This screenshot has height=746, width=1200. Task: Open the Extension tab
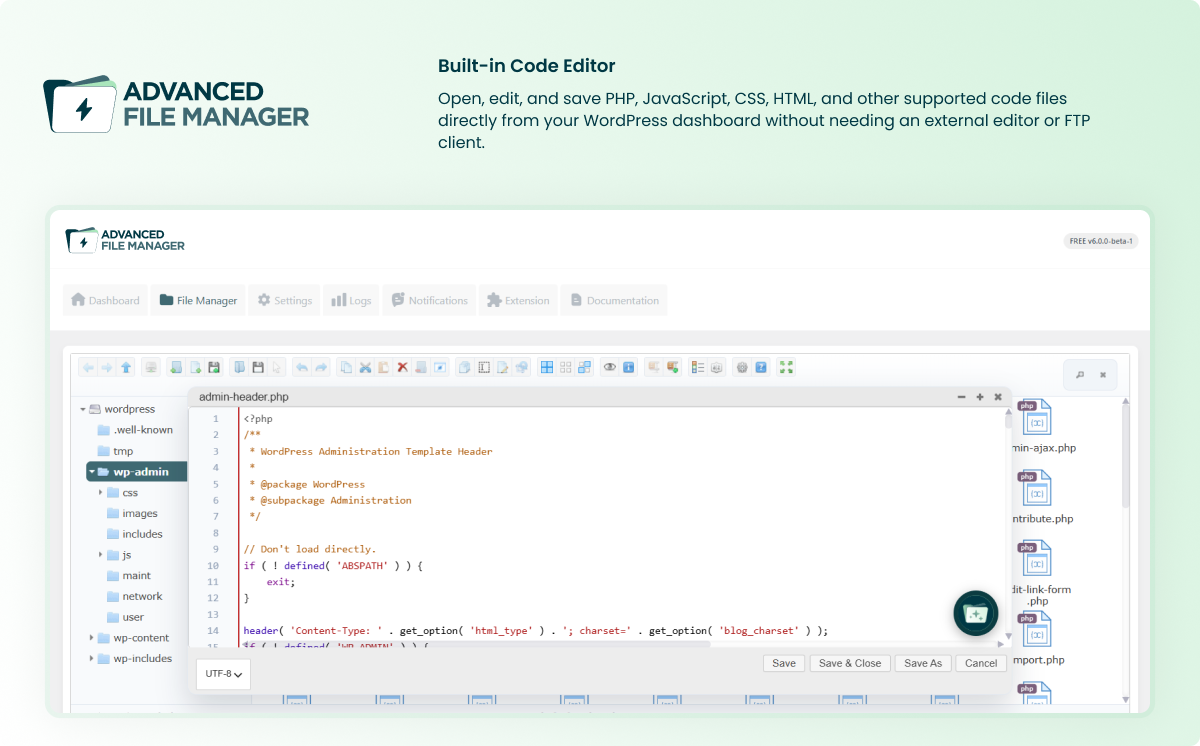(517, 300)
